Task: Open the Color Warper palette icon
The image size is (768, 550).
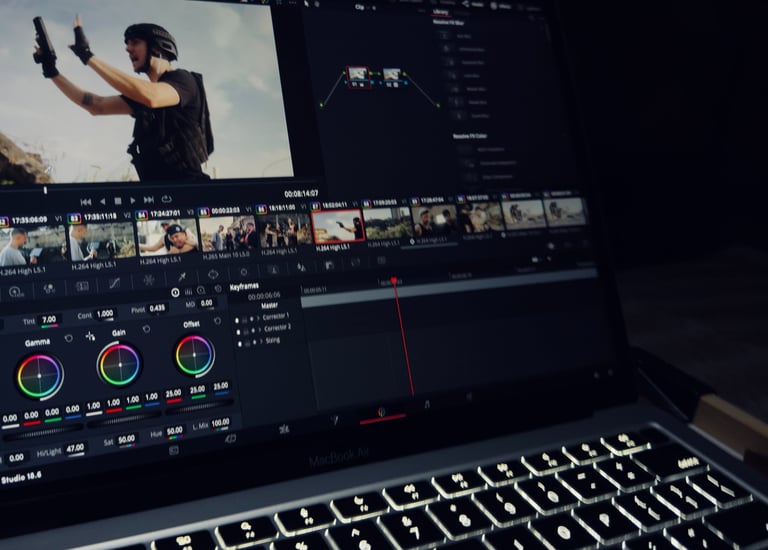Action: [x=148, y=280]
